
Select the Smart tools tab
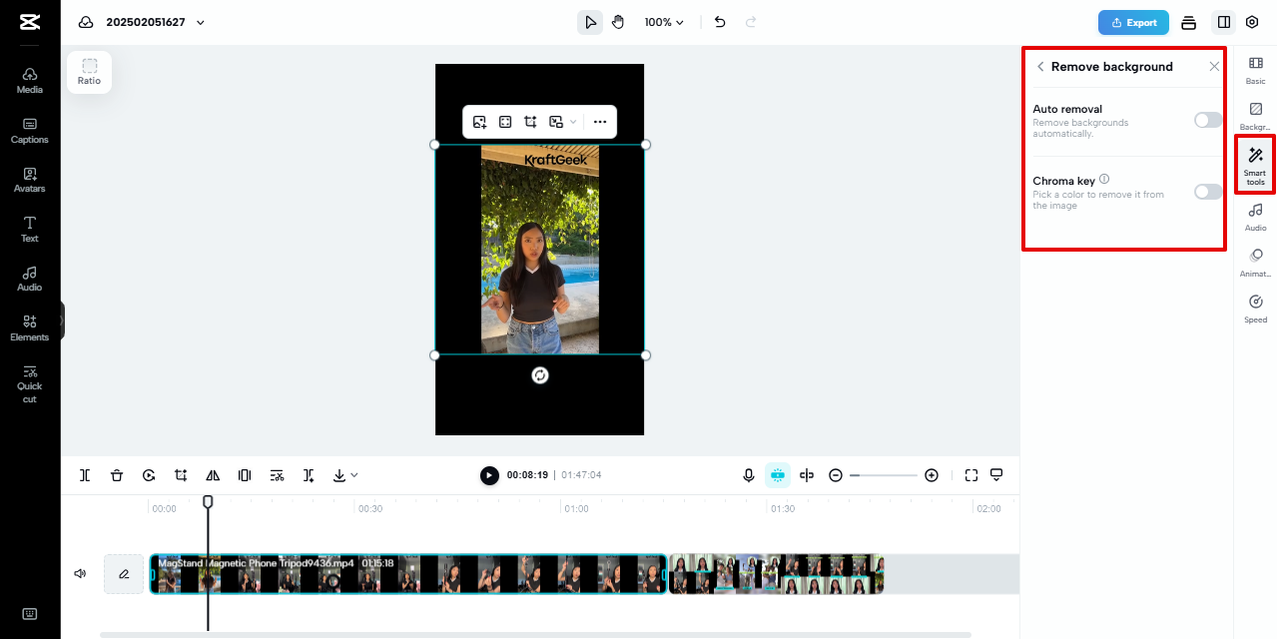point(1255,166)
